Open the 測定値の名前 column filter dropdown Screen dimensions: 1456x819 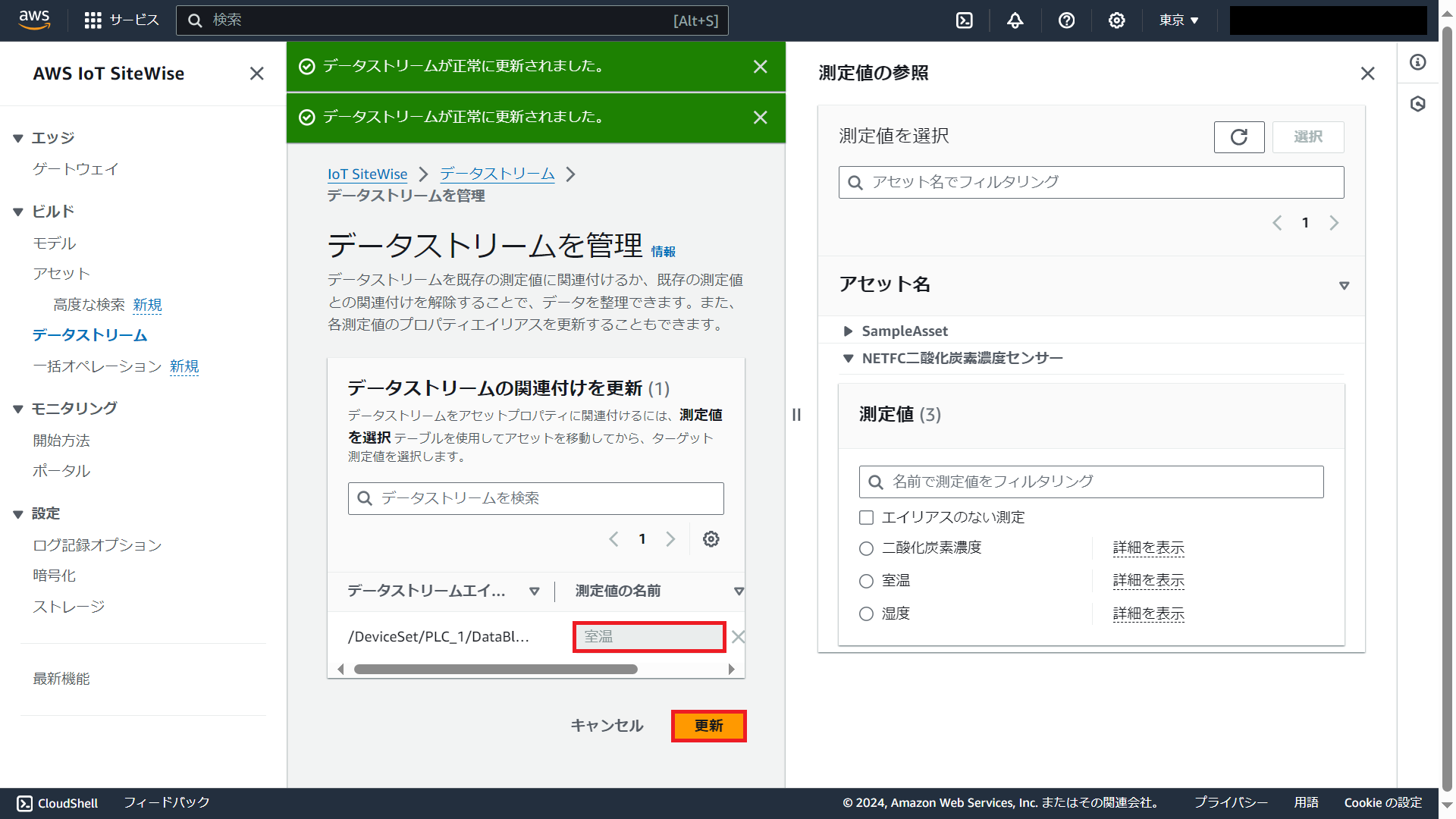(739, 591)
